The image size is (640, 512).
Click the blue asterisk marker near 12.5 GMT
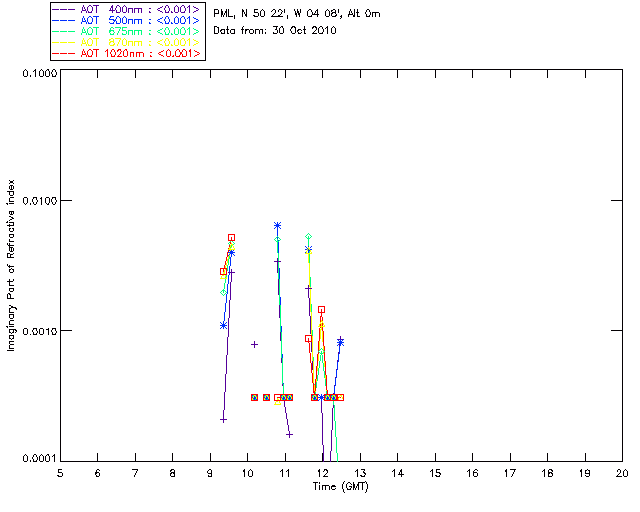[340, 343]
